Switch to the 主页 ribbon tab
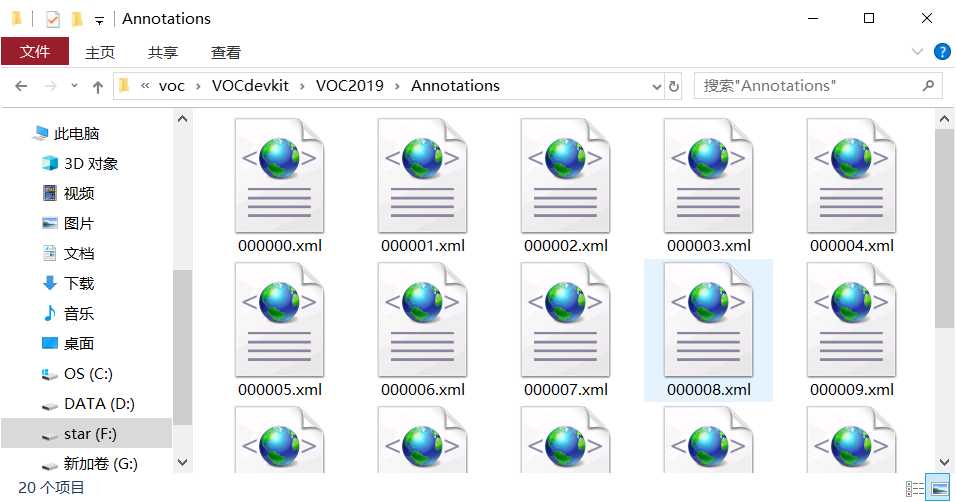 click(100, 52)
